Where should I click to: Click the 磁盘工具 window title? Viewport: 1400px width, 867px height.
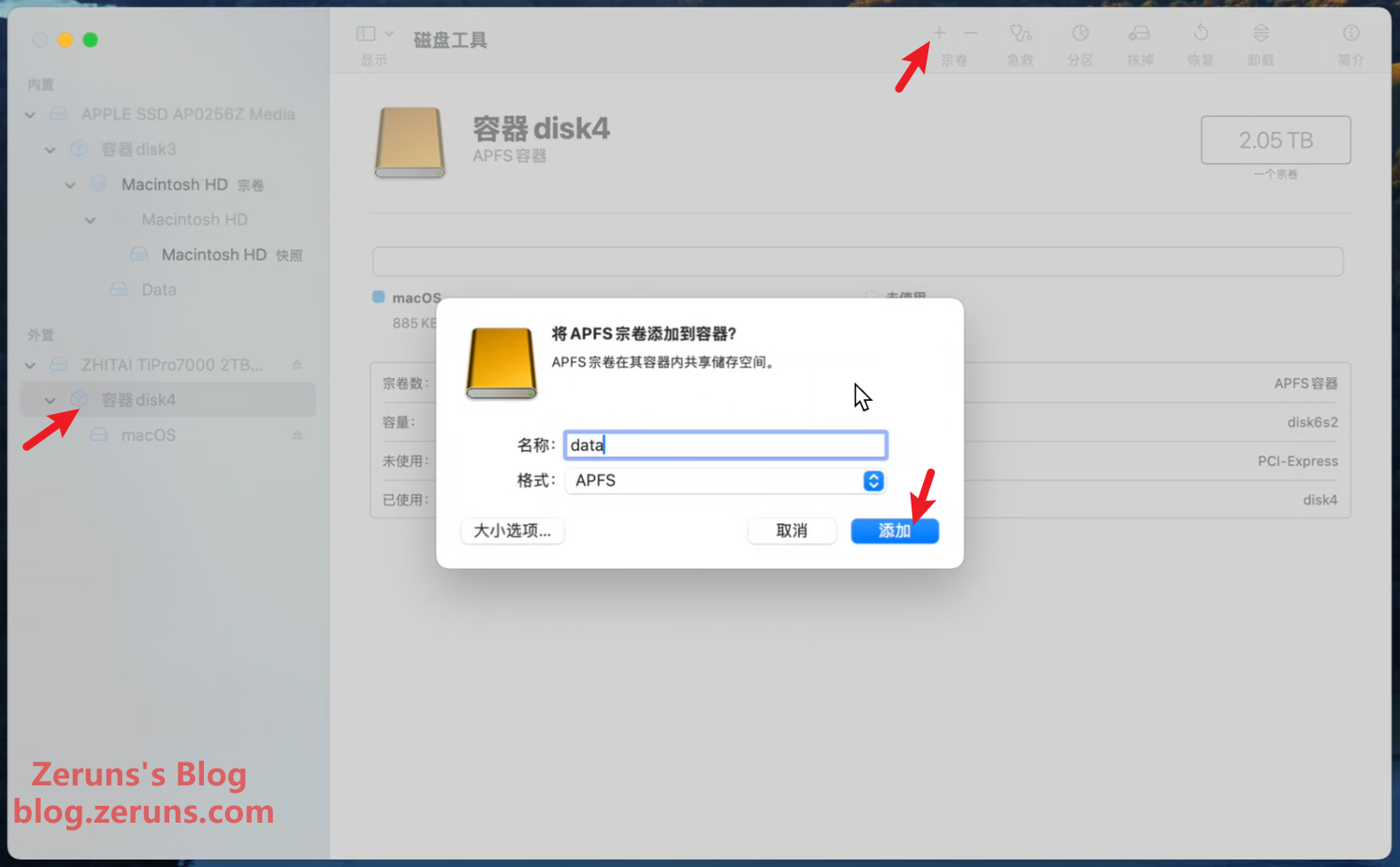click(x=450, y=40)
